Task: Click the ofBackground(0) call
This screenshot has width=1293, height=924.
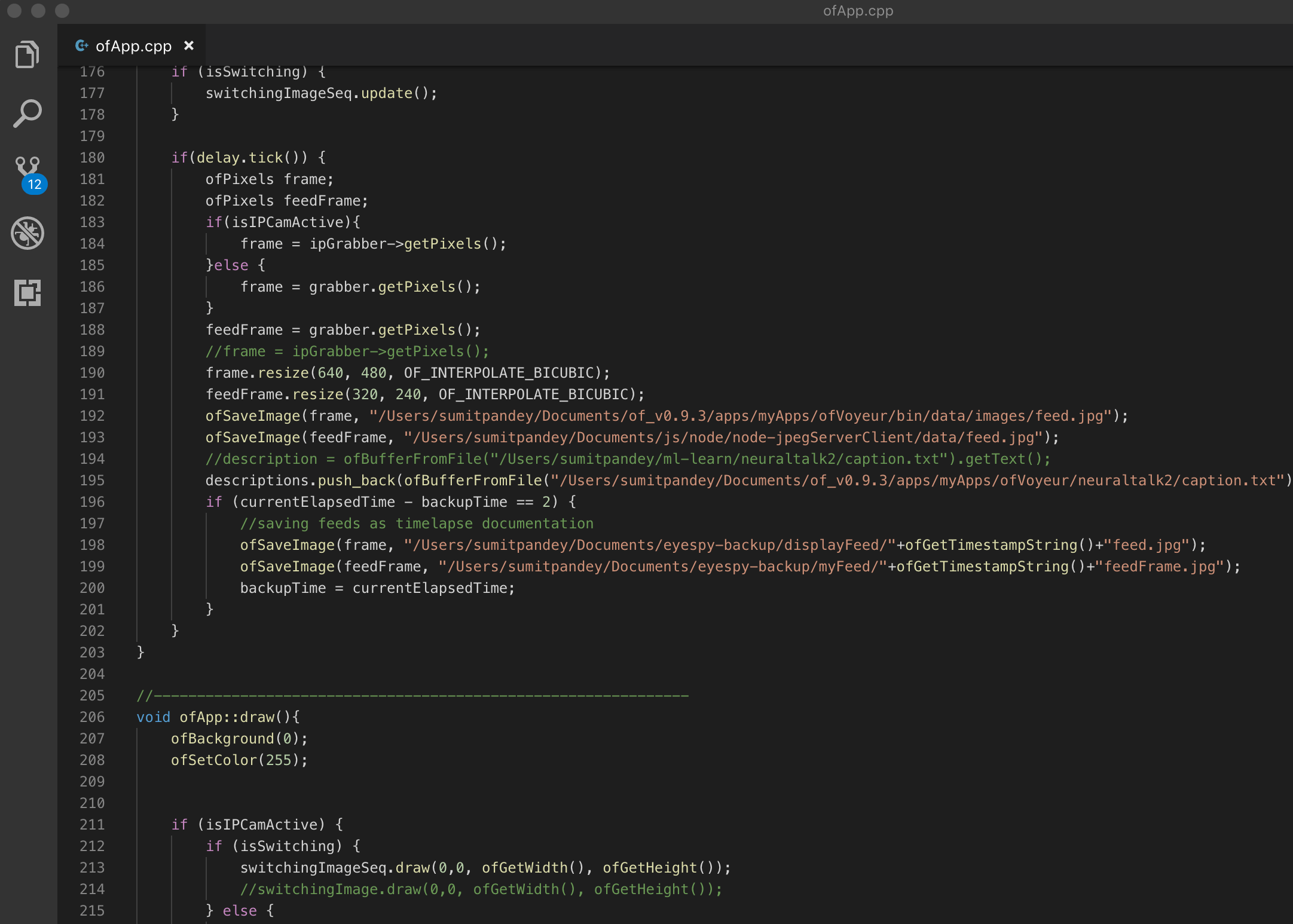Action: tap(239, 739)
